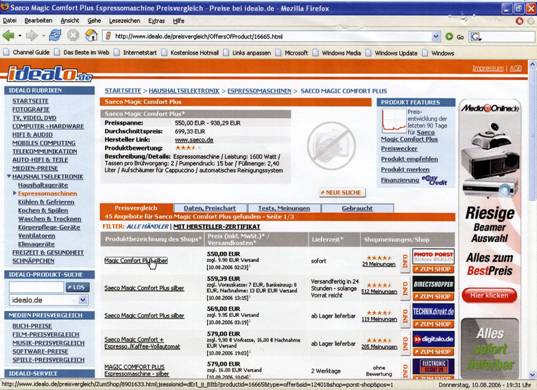Click the NEUE SUCHE button

(x=342, y=192)
